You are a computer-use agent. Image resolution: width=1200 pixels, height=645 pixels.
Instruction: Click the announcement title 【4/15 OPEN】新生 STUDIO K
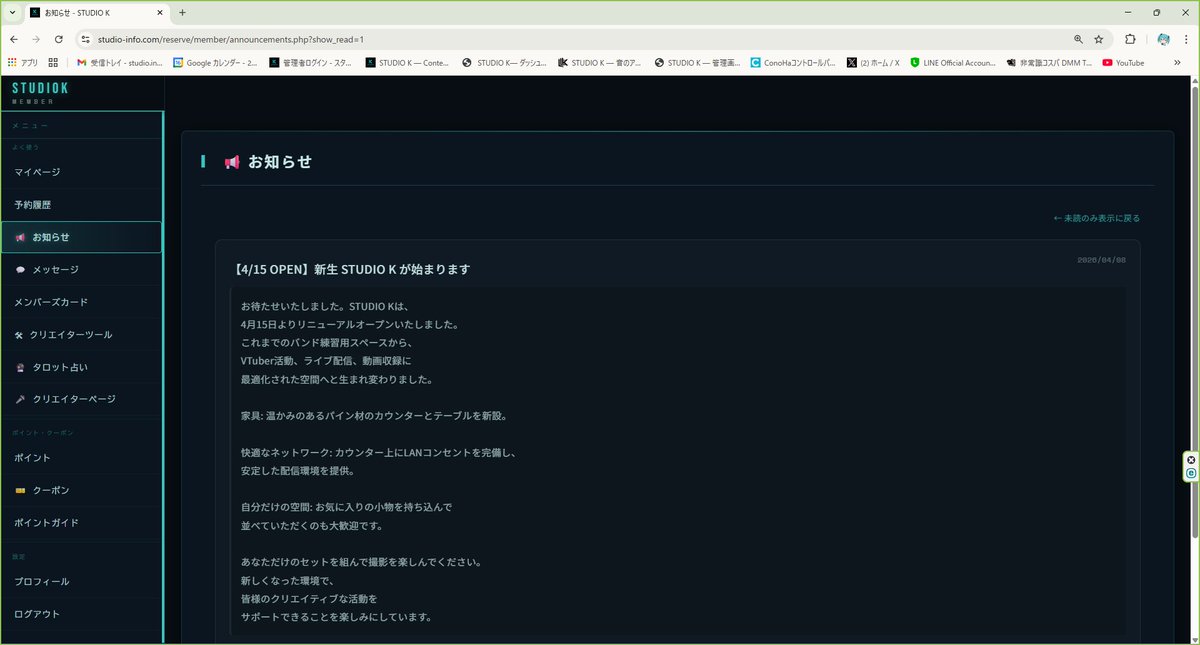click(351, 269)
